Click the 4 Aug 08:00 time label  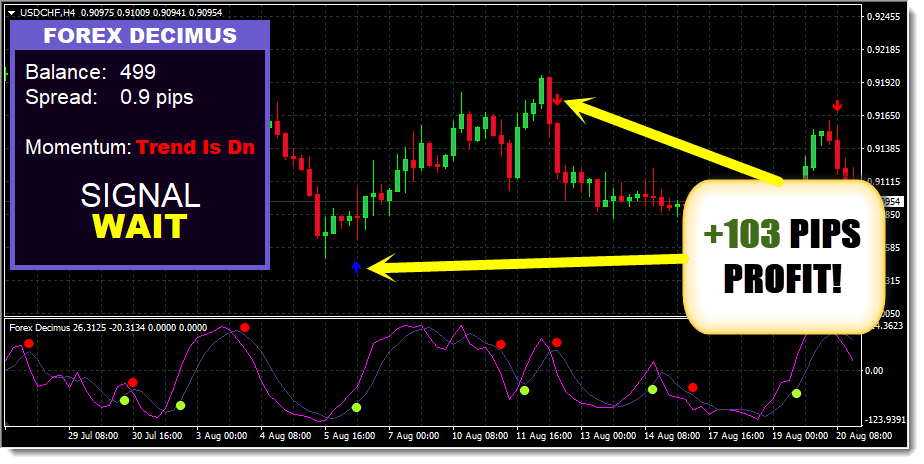coord(286,436)
